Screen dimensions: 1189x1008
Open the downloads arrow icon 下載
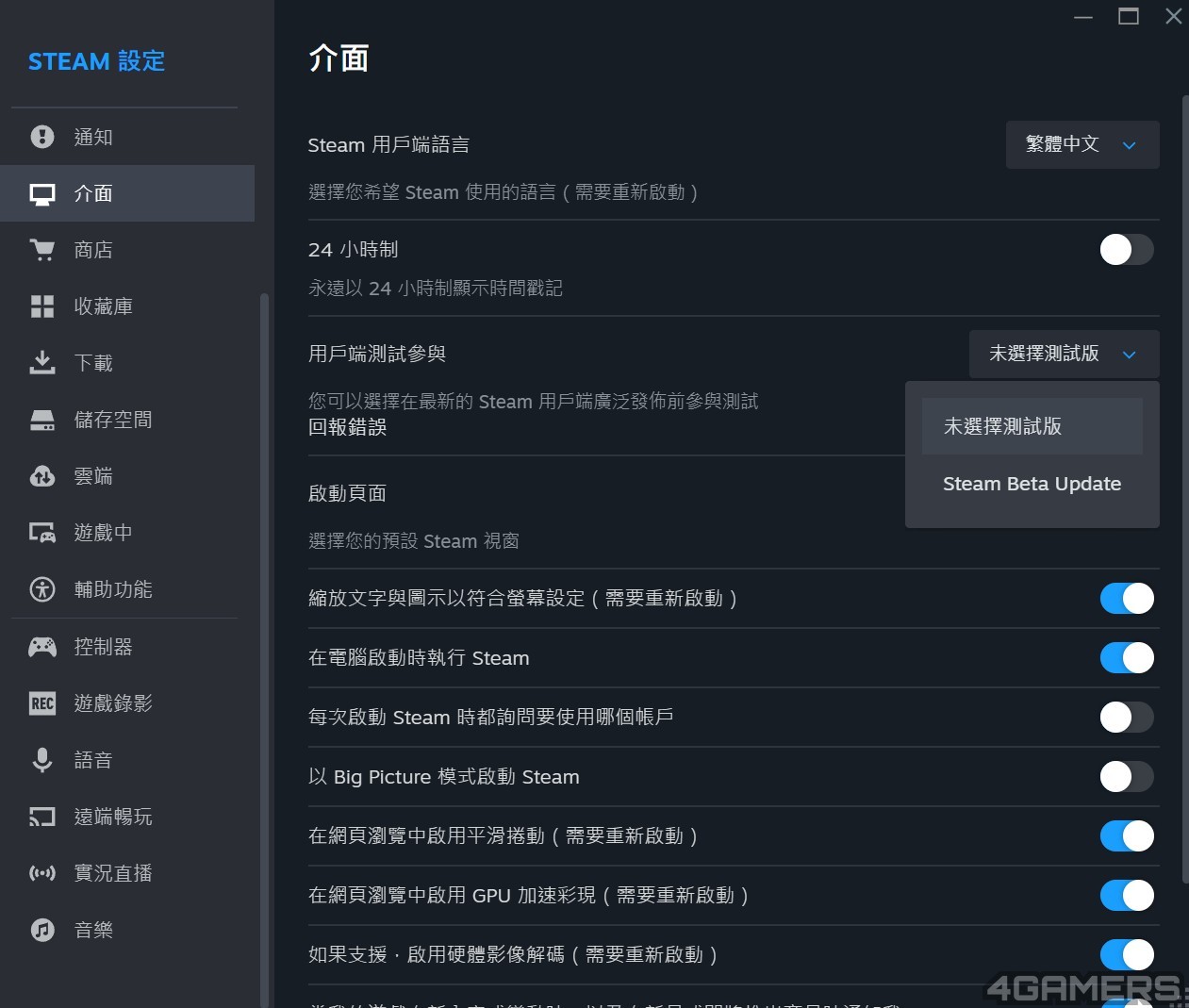(42, 363)
